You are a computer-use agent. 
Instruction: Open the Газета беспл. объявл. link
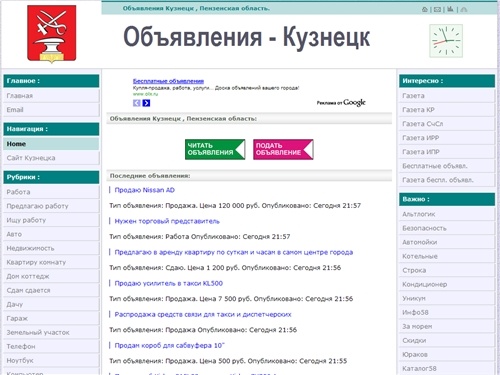(447, 180)
